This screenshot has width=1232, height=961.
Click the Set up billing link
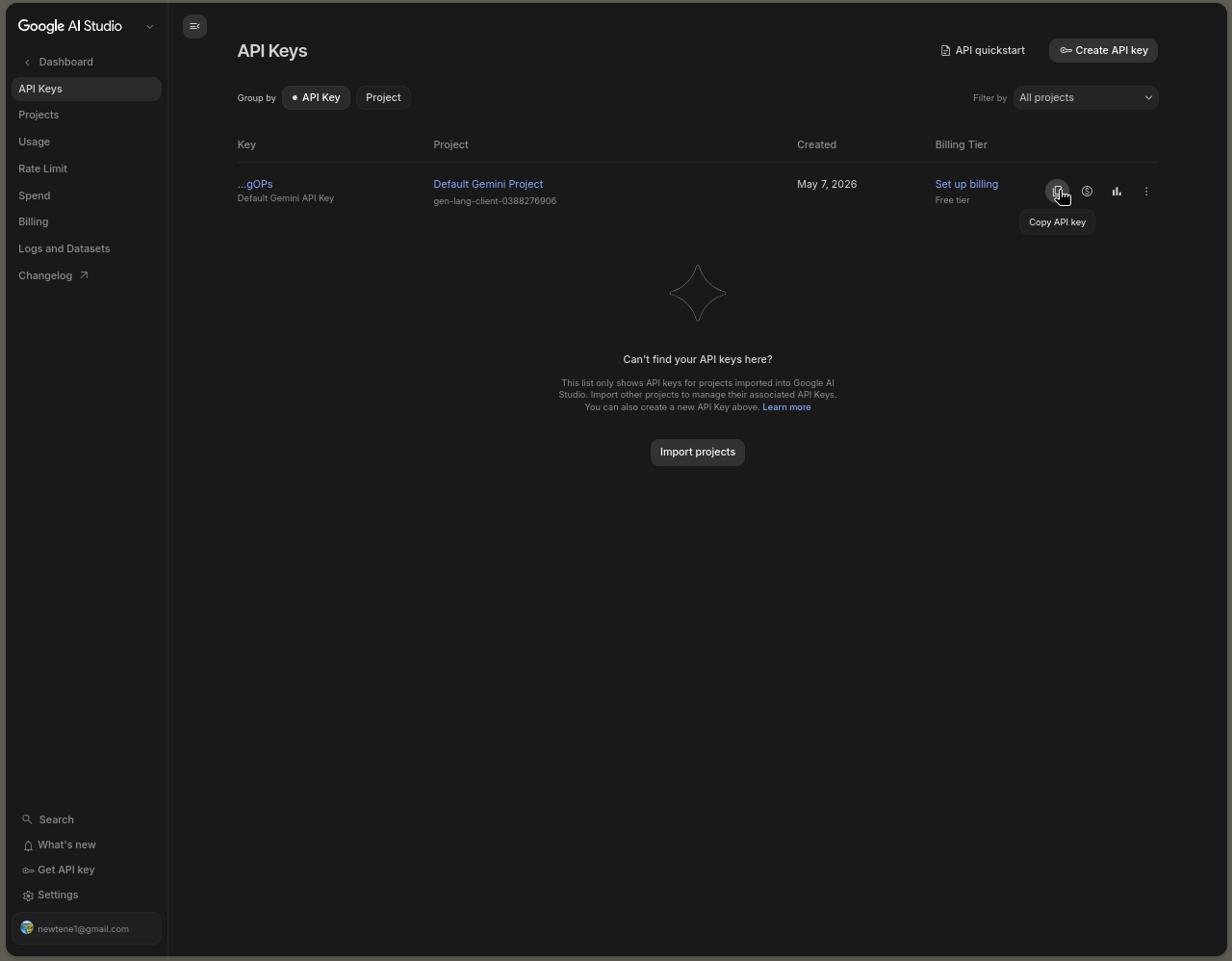(x=966, y=184)
